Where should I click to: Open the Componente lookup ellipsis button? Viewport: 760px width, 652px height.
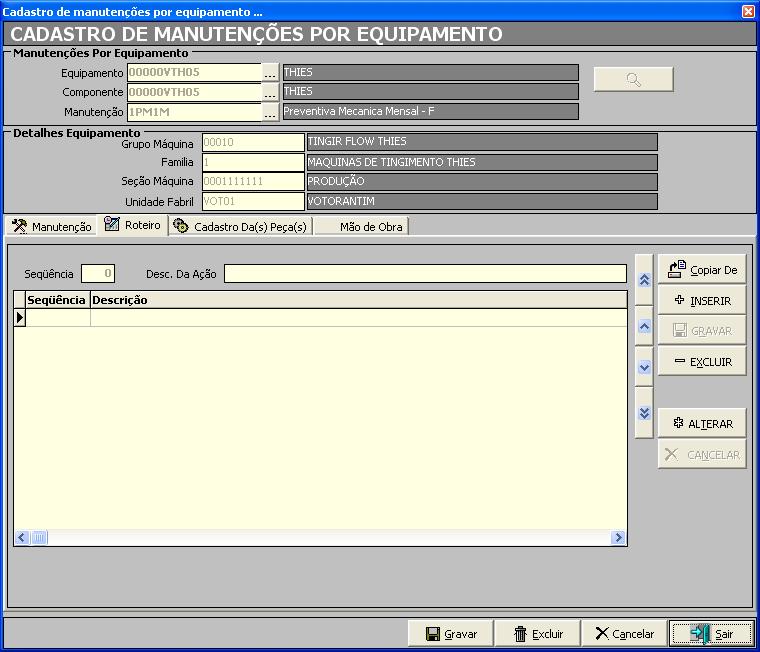click(270, 92)
